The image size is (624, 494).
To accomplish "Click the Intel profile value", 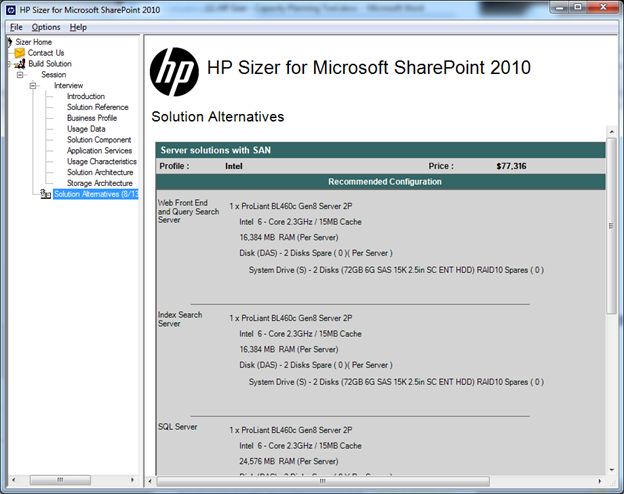I will tap(234, 166).
